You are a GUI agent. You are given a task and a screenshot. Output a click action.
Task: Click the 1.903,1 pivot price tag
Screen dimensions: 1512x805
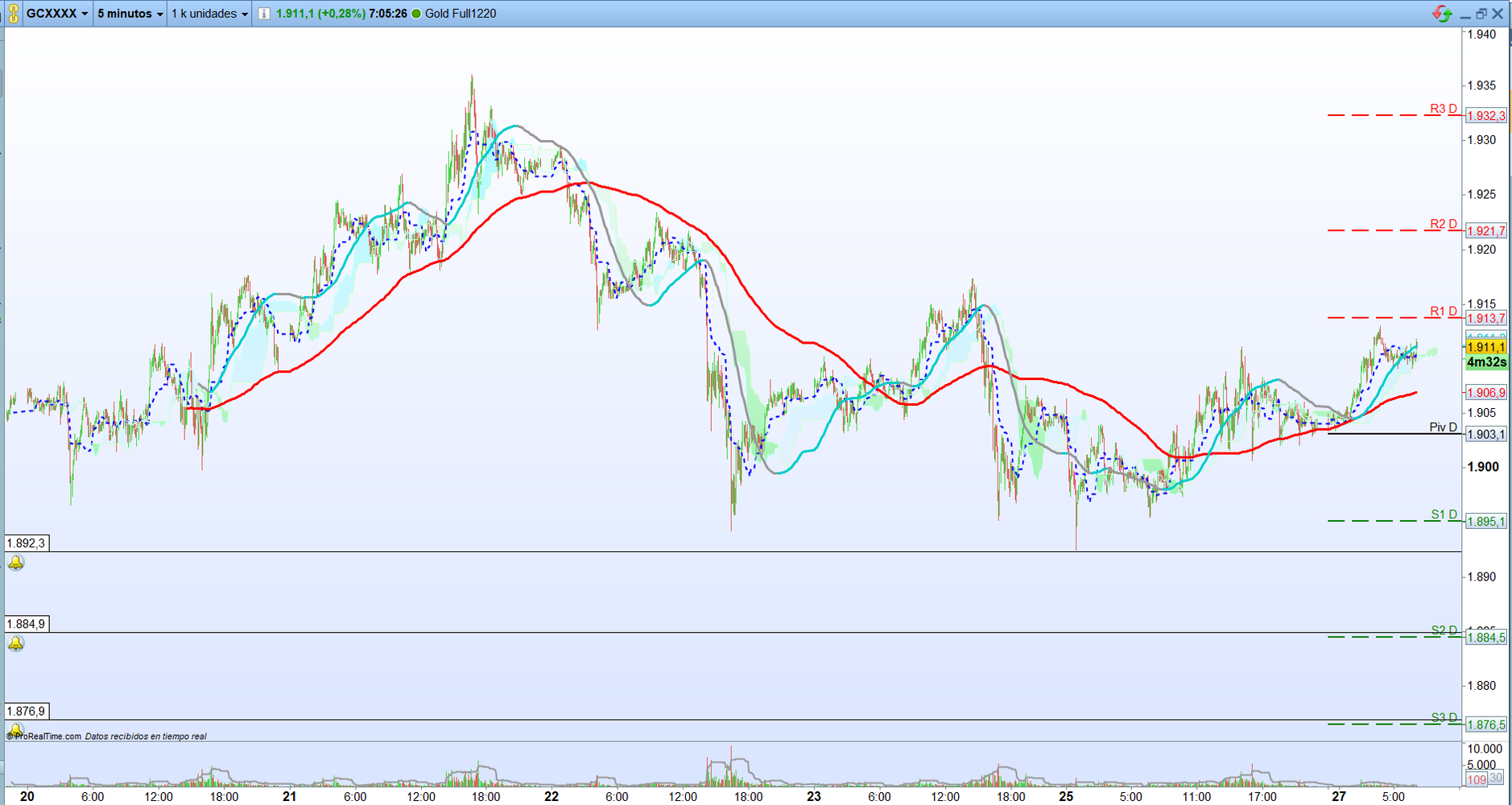point(1486,435)
